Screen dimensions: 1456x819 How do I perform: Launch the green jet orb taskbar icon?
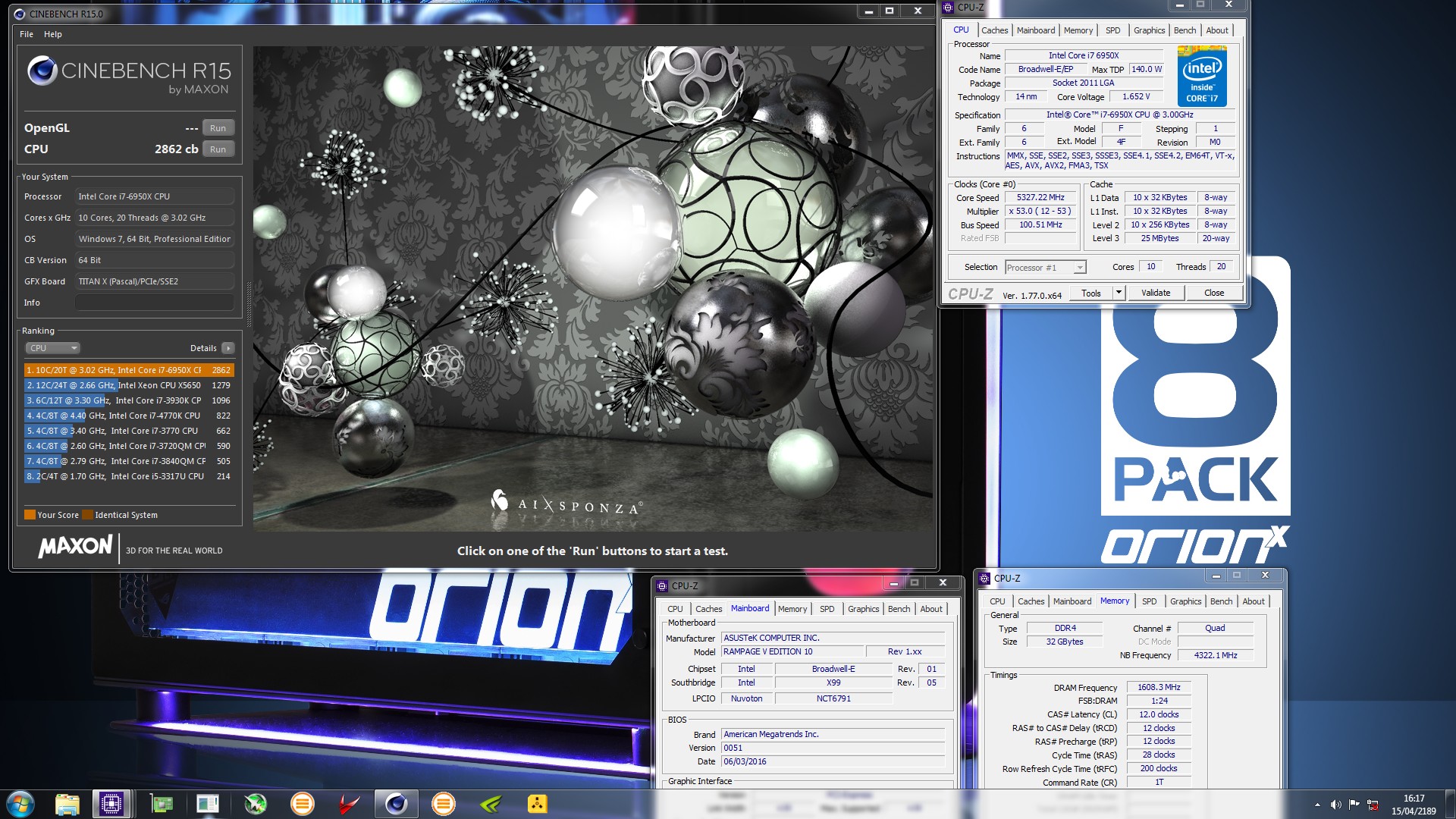coord(256,804)
